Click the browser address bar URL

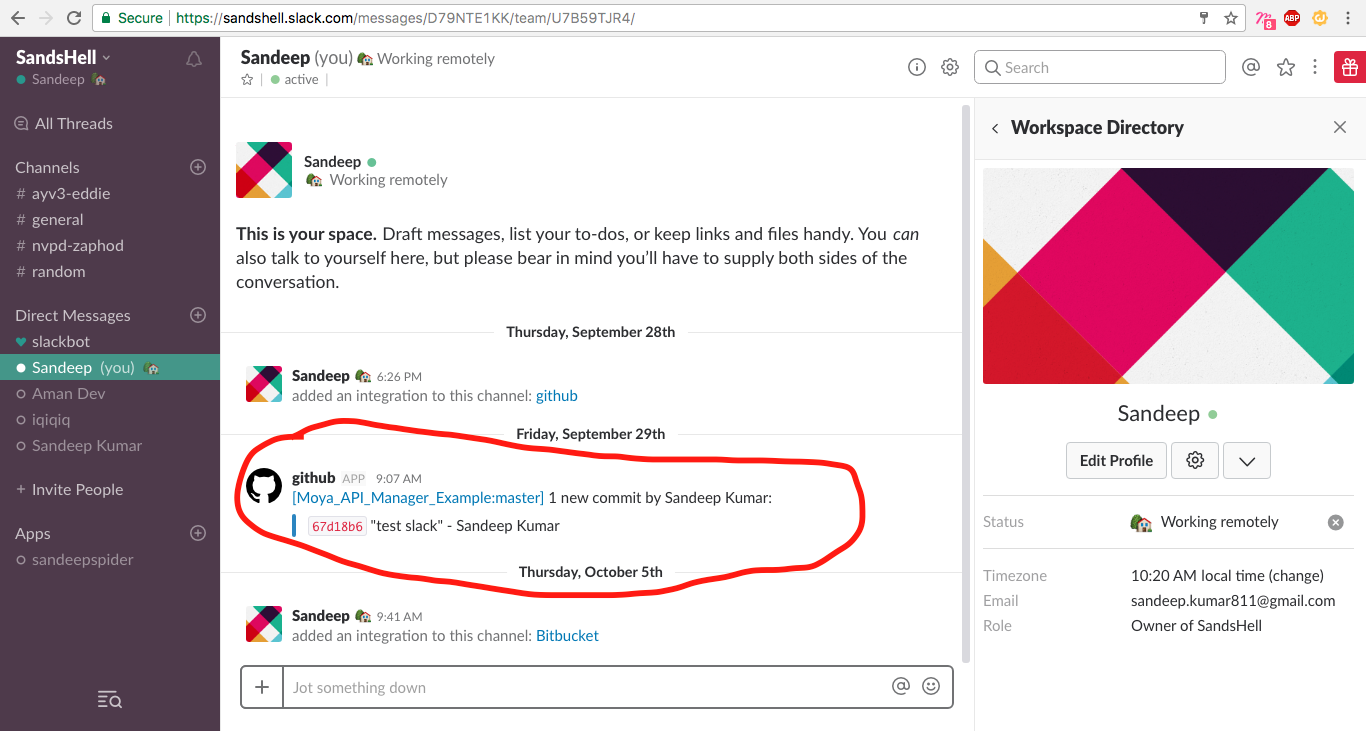[405, 18]
